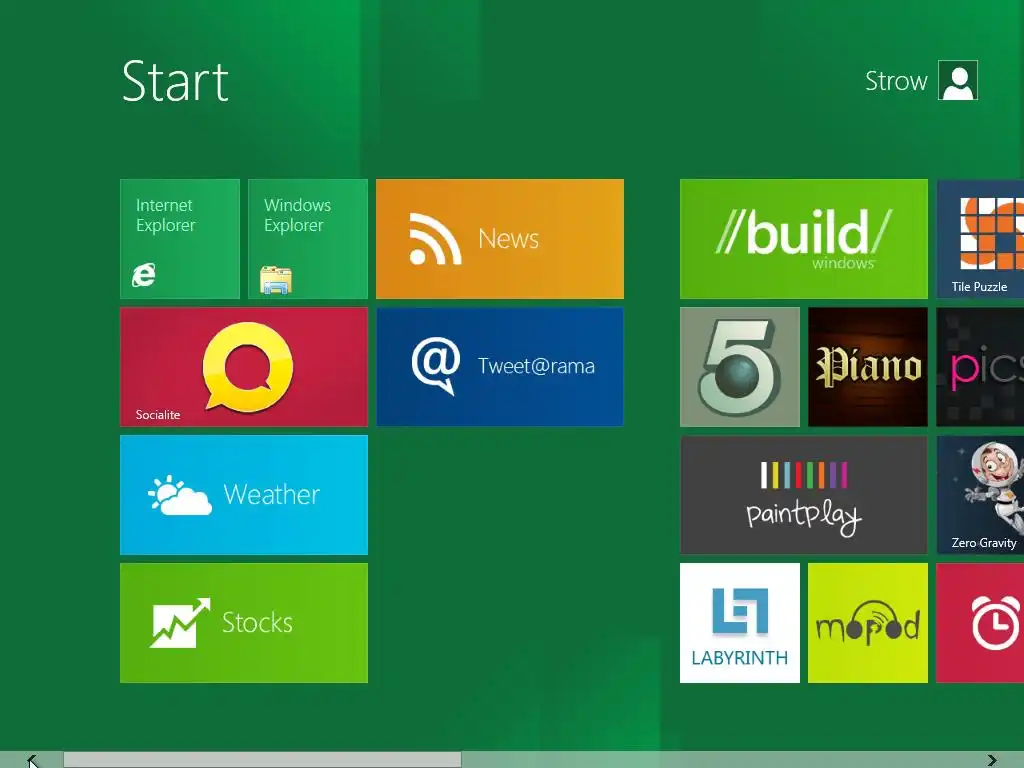The height and width of the screenshot is (768, 1024).
Task: Open the alarm clock tile
Action: 980,623
